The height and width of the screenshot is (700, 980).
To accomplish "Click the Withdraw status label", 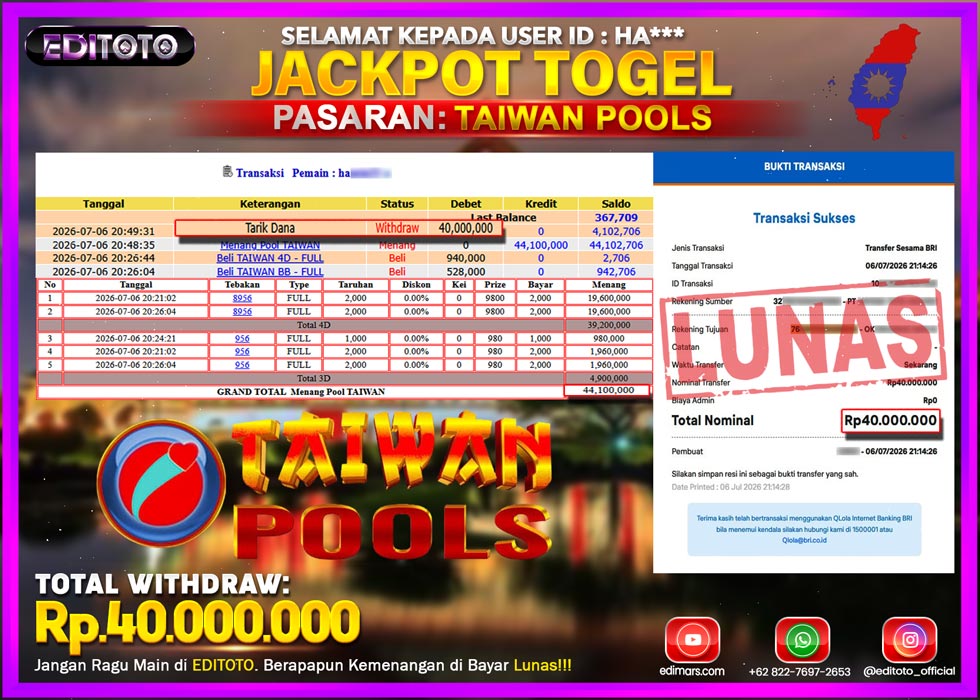I will 398,228.
